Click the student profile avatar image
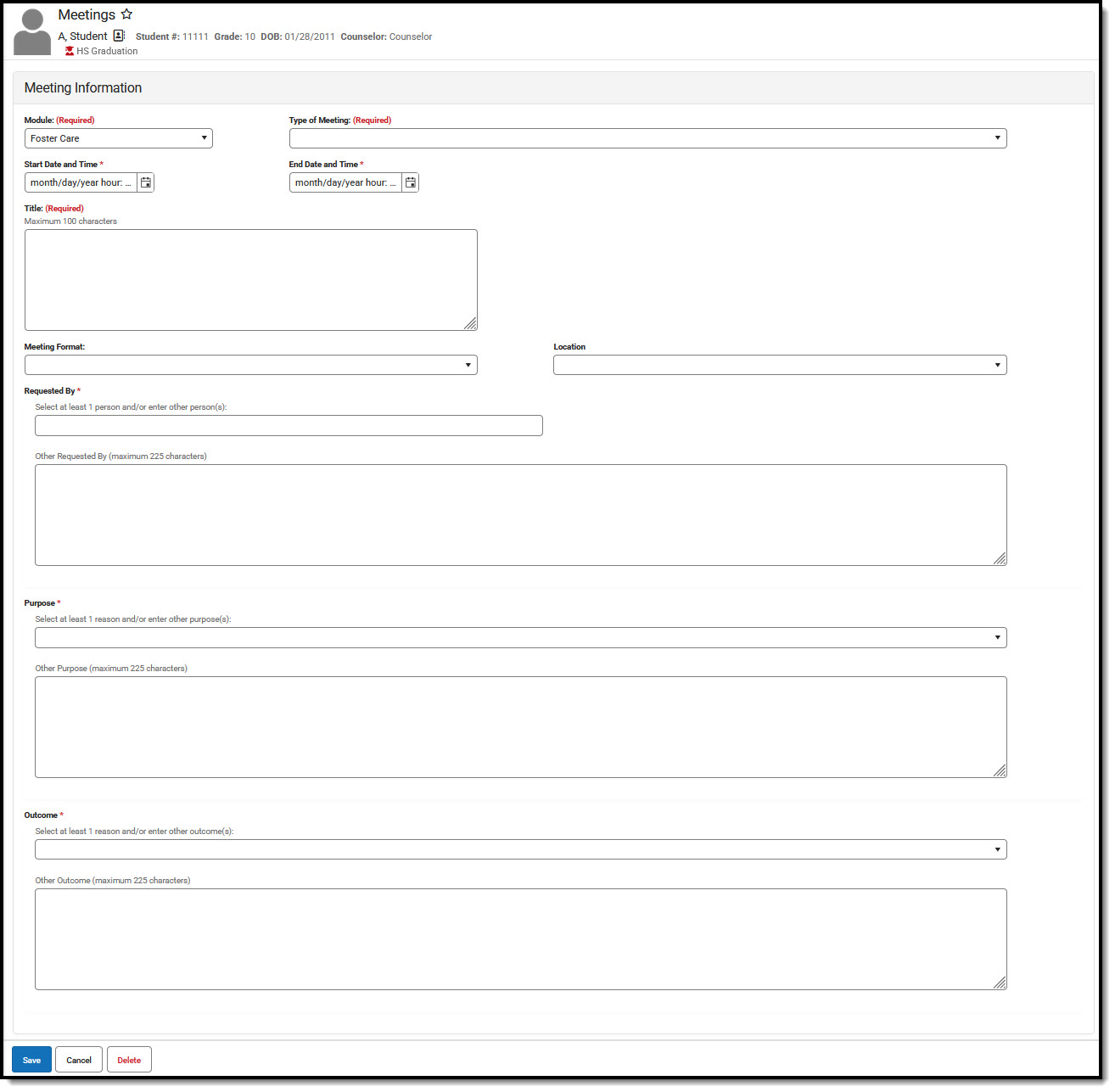Screen dimensions: 1115x1092 tap(31, 31)
